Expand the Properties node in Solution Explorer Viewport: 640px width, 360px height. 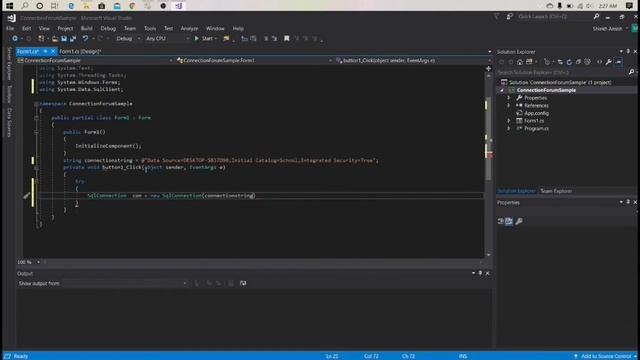(x=509, y=98)
